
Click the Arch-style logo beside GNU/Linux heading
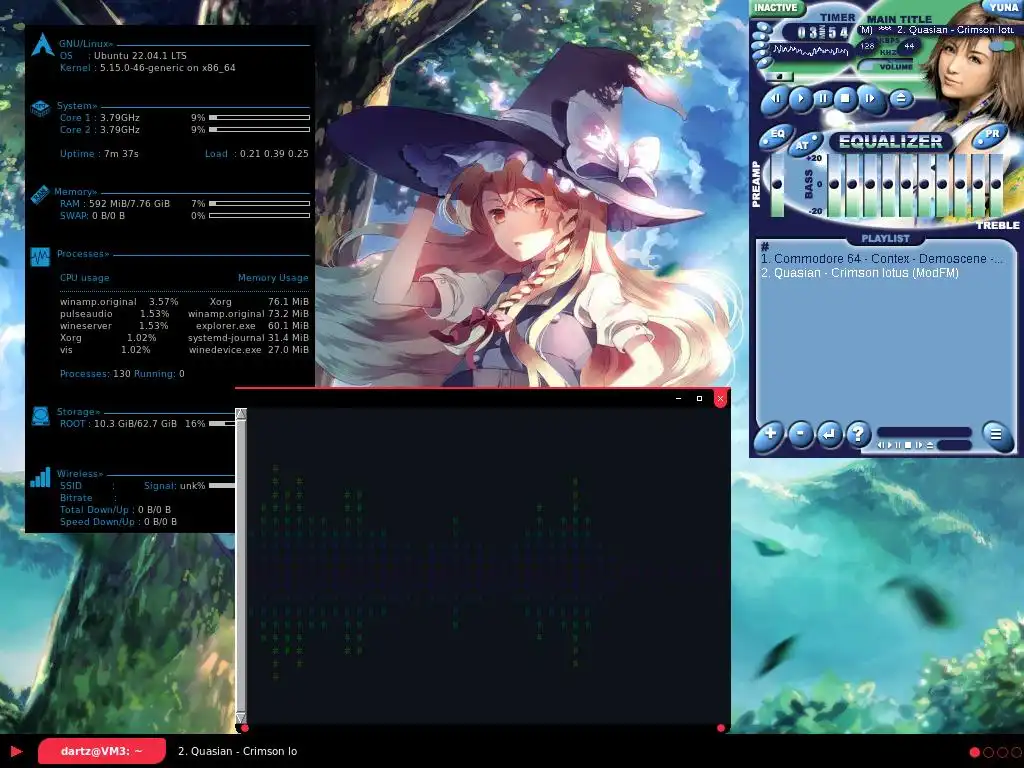point(42,44)
